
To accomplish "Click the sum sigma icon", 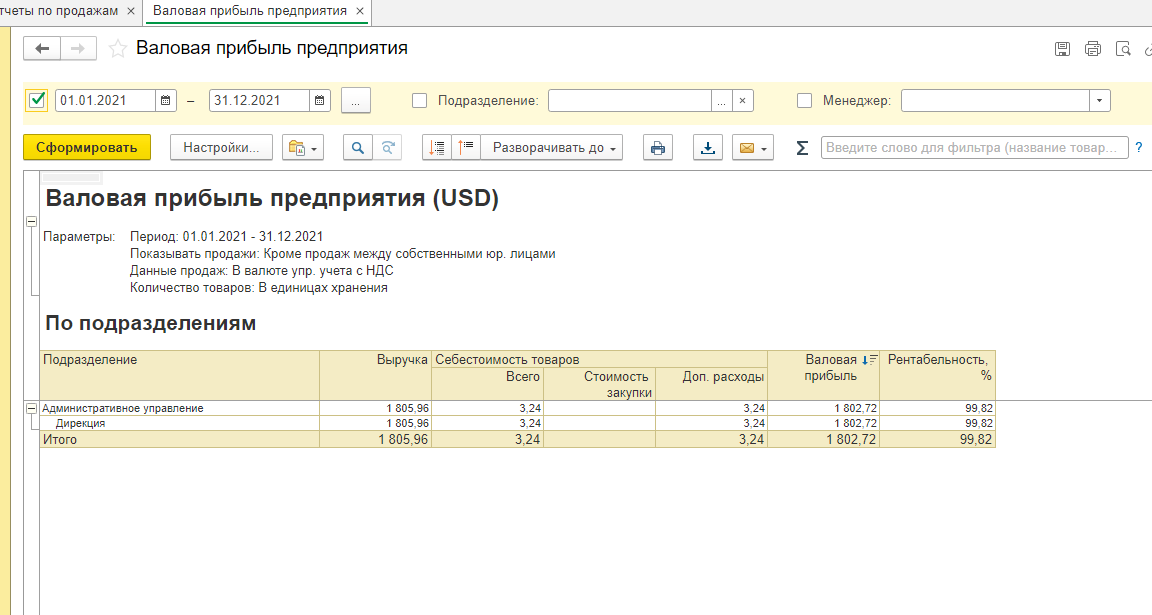I will [802, 148].
